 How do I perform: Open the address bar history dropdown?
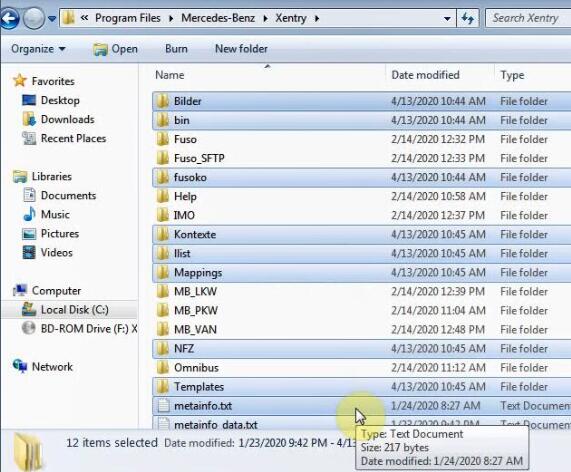[447, 18]
